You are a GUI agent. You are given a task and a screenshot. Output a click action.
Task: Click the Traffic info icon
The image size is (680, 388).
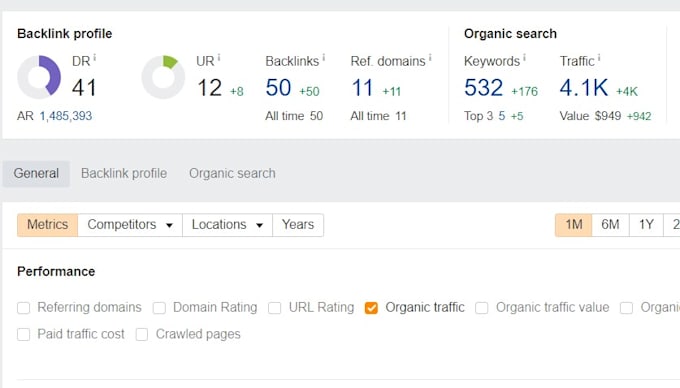click(599, 58)
